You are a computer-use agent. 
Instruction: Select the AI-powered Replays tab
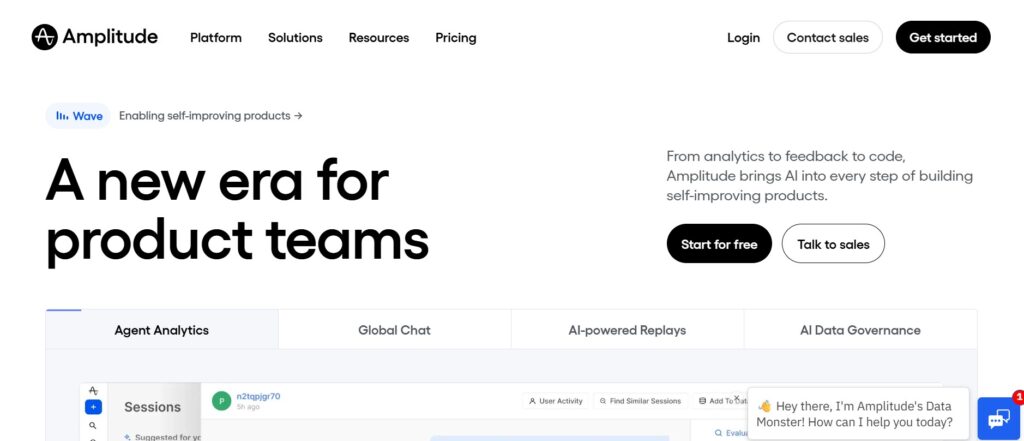(x=627, y=330)
